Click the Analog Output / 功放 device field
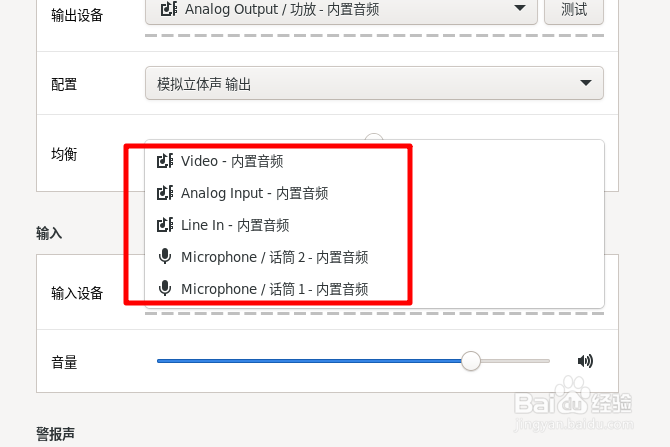The height and width of the screenshot is (447, 670). [341, 9]
